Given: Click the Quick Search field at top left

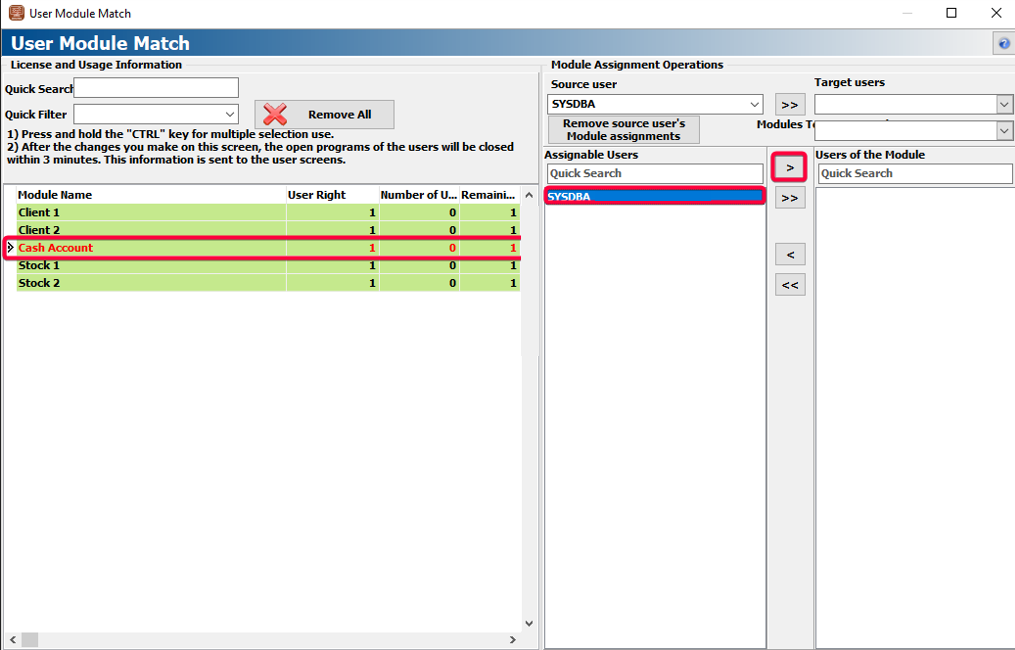Looking at the screenshot, I should coord(156,88).
